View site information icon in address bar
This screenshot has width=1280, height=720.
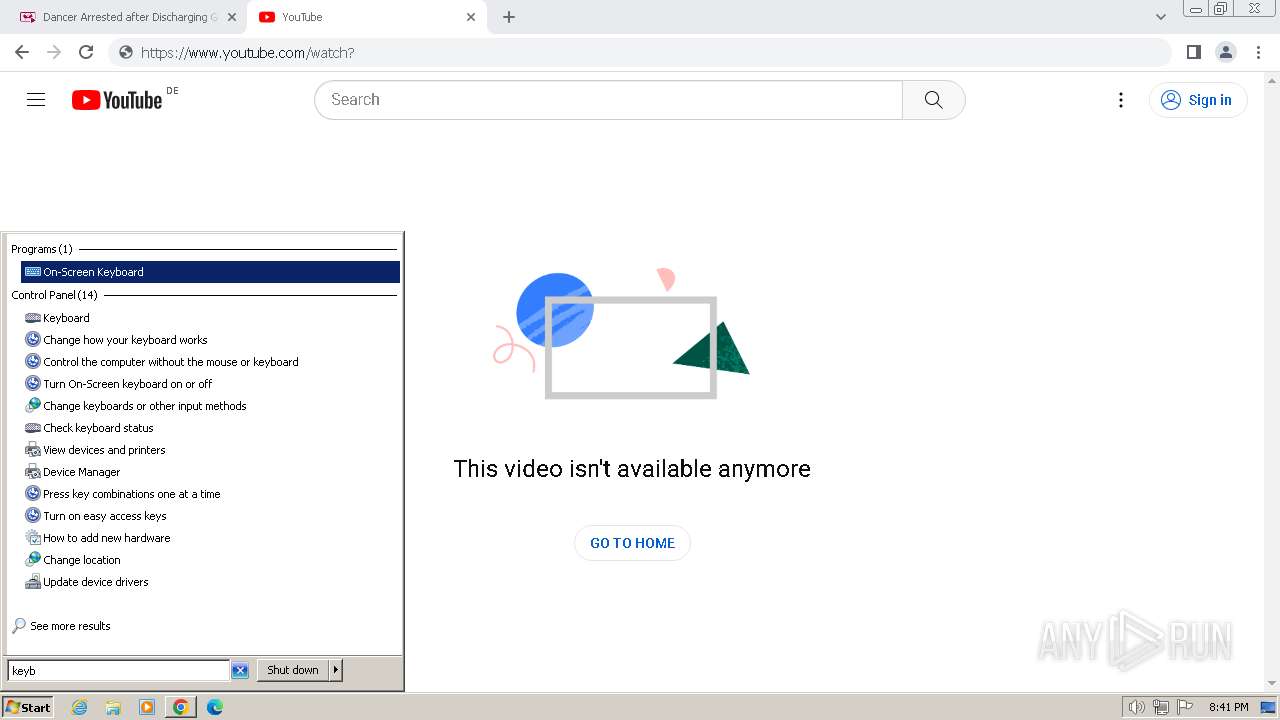tap(126, 52)
